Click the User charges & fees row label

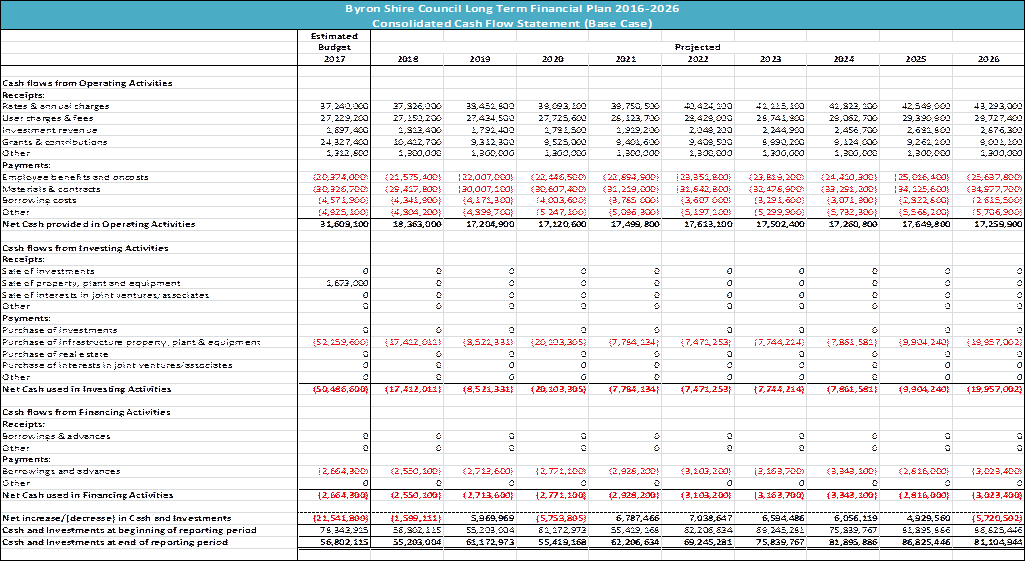[48, 118]
